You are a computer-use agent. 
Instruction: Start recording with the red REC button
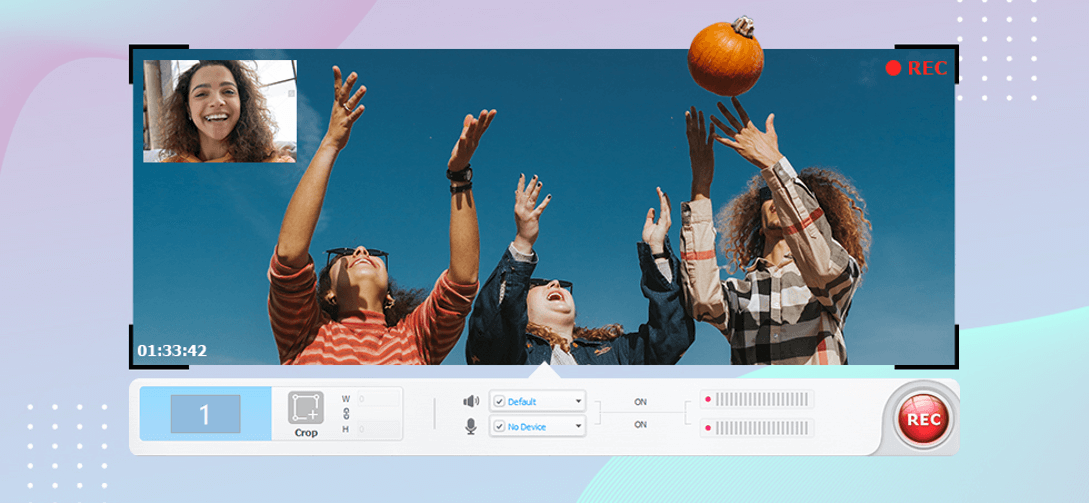point(924,420)
